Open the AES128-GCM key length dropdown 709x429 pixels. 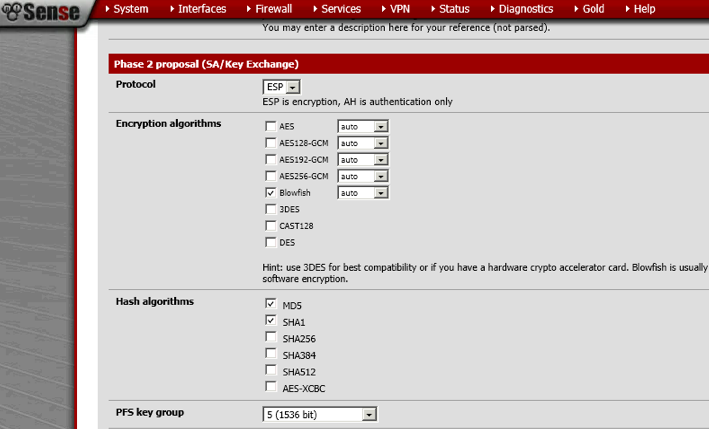point(363,143)
